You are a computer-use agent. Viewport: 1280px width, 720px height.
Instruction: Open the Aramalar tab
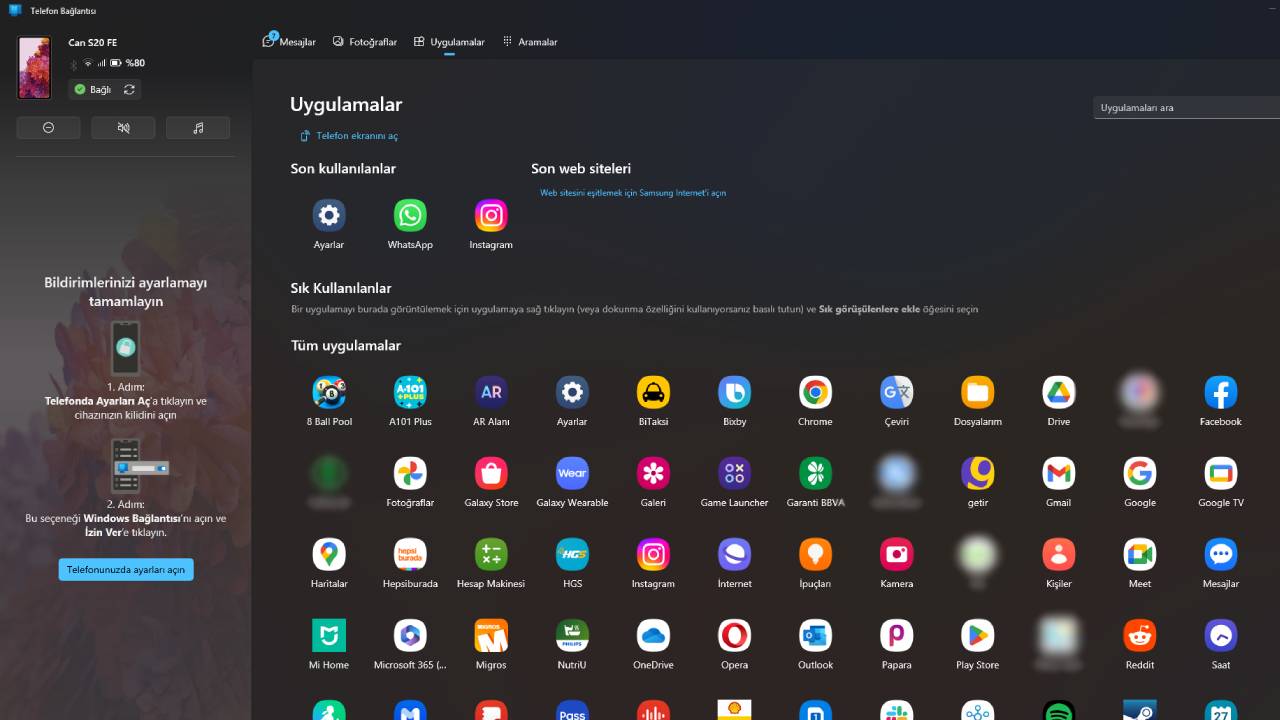point(530,41)
